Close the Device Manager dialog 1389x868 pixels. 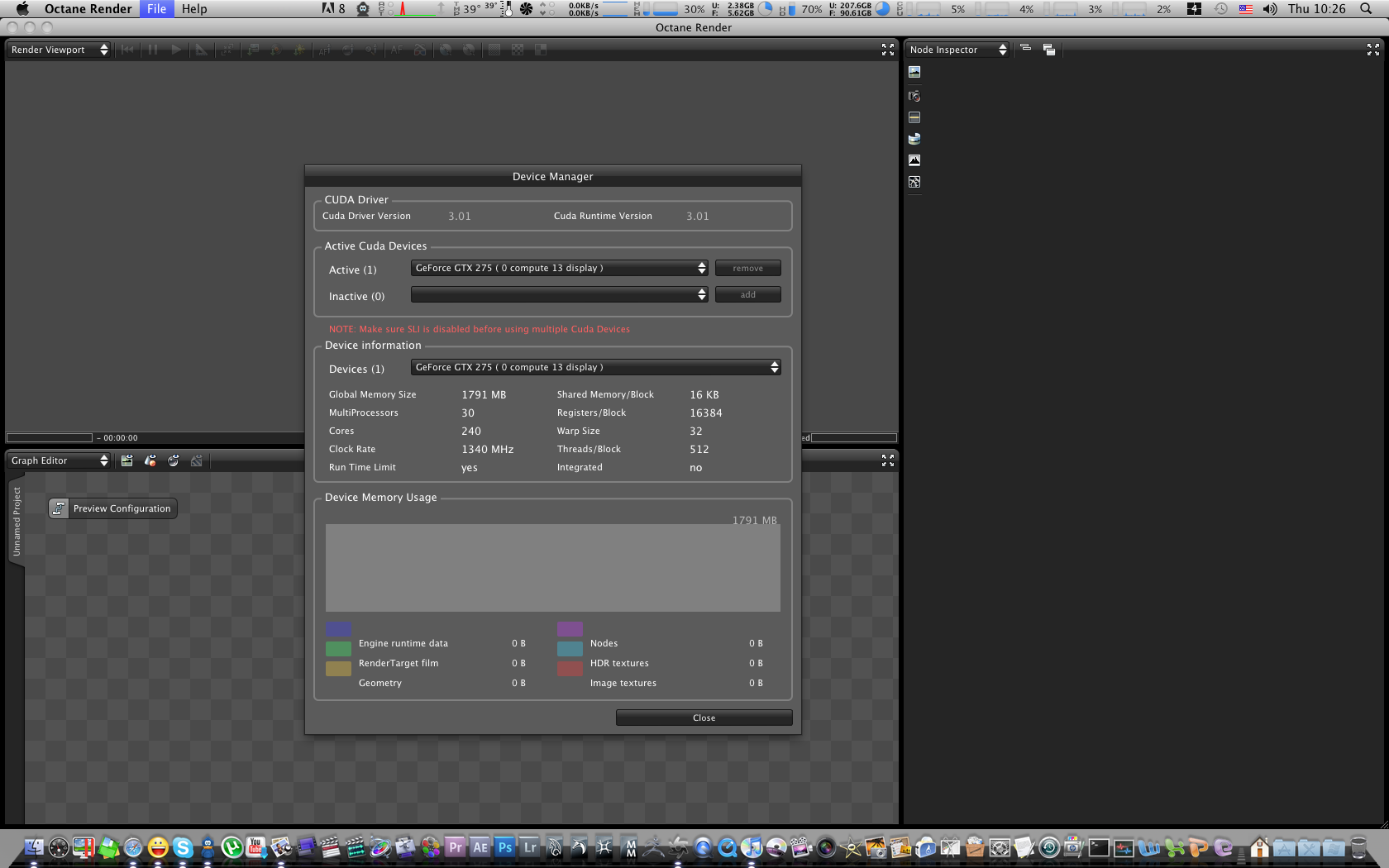click(704, 718)
